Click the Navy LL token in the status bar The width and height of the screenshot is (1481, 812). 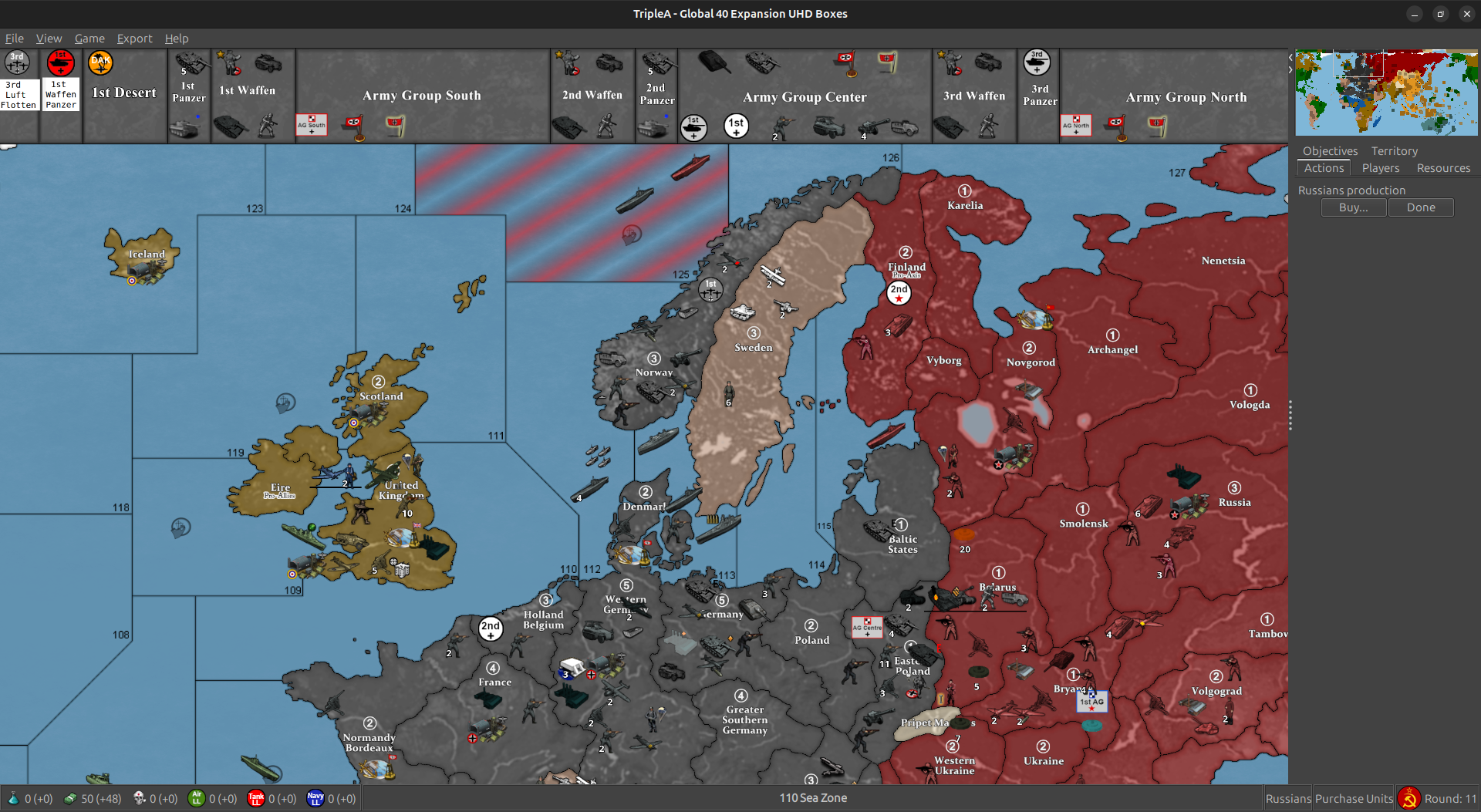315,798
